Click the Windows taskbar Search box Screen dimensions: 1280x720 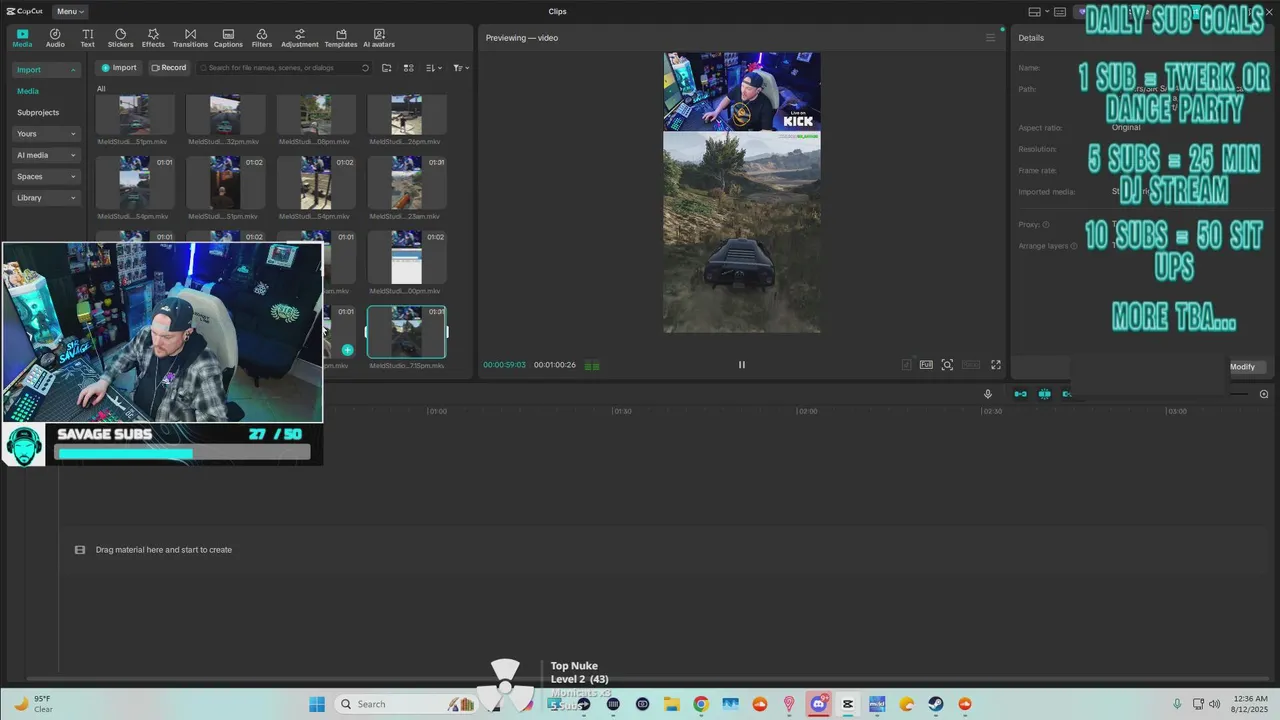(x=404, y=704)
